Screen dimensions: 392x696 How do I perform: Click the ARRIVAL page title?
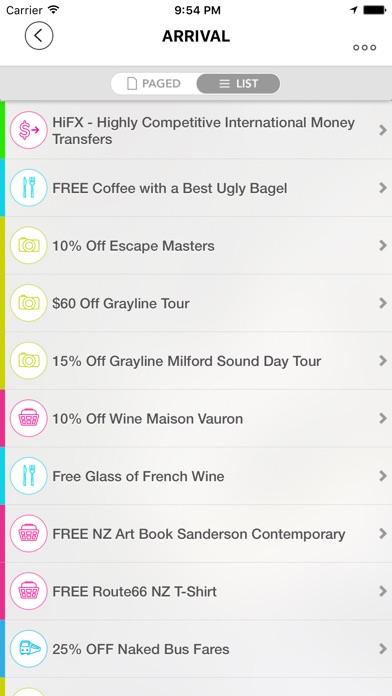pos(196,36)
